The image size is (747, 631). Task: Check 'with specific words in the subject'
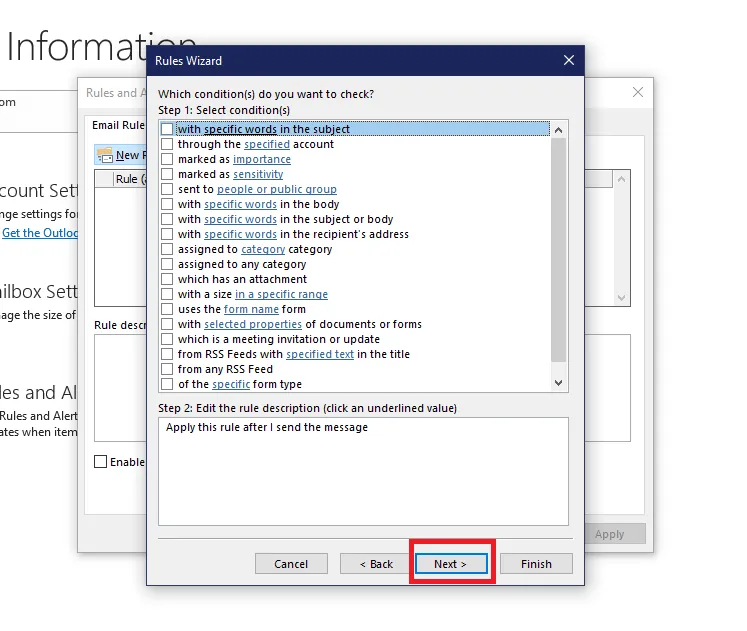point(167,129)
